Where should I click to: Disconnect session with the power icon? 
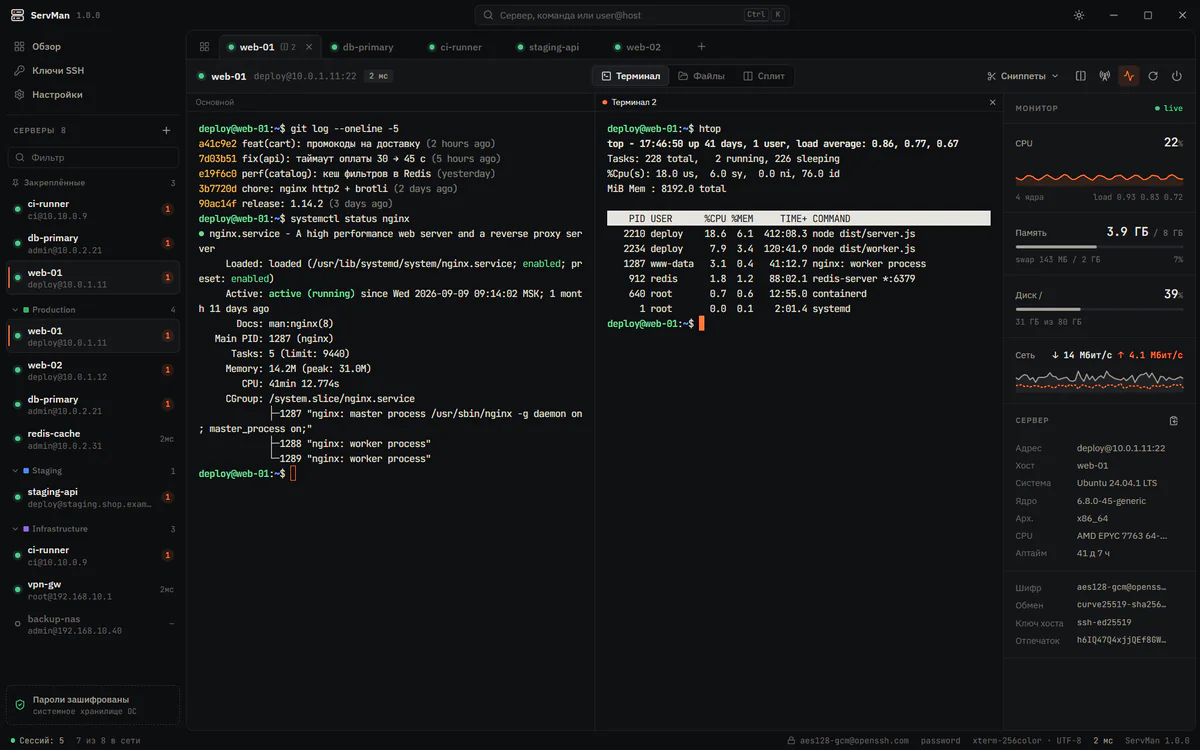pyautogui.click(x=1177, y=76)
